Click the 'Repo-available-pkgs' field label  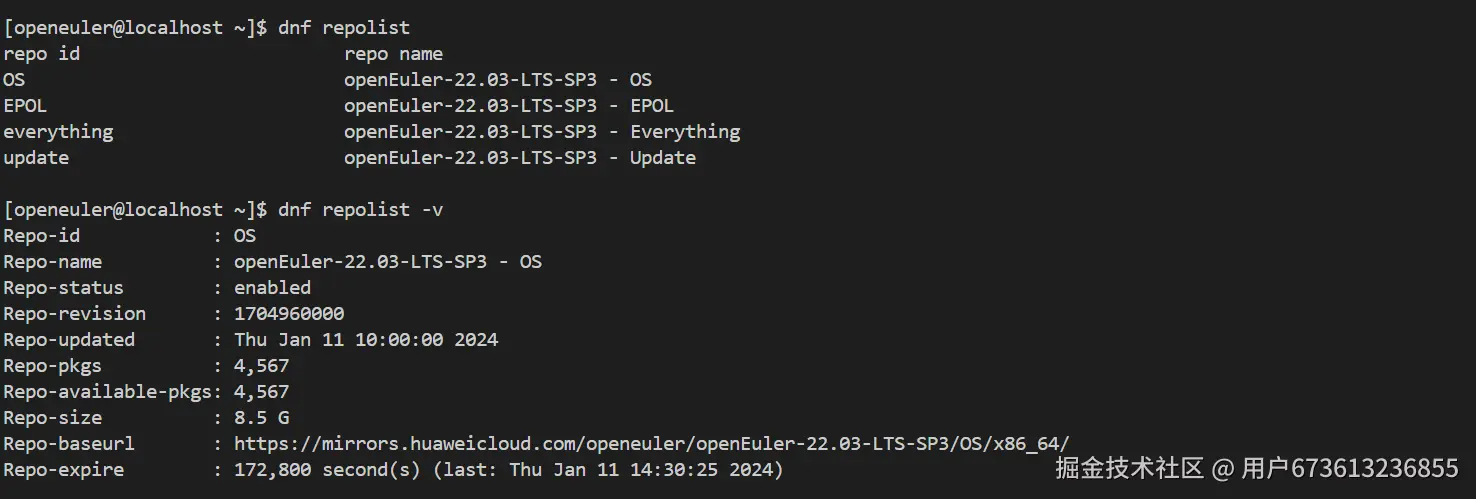point(102,391)
